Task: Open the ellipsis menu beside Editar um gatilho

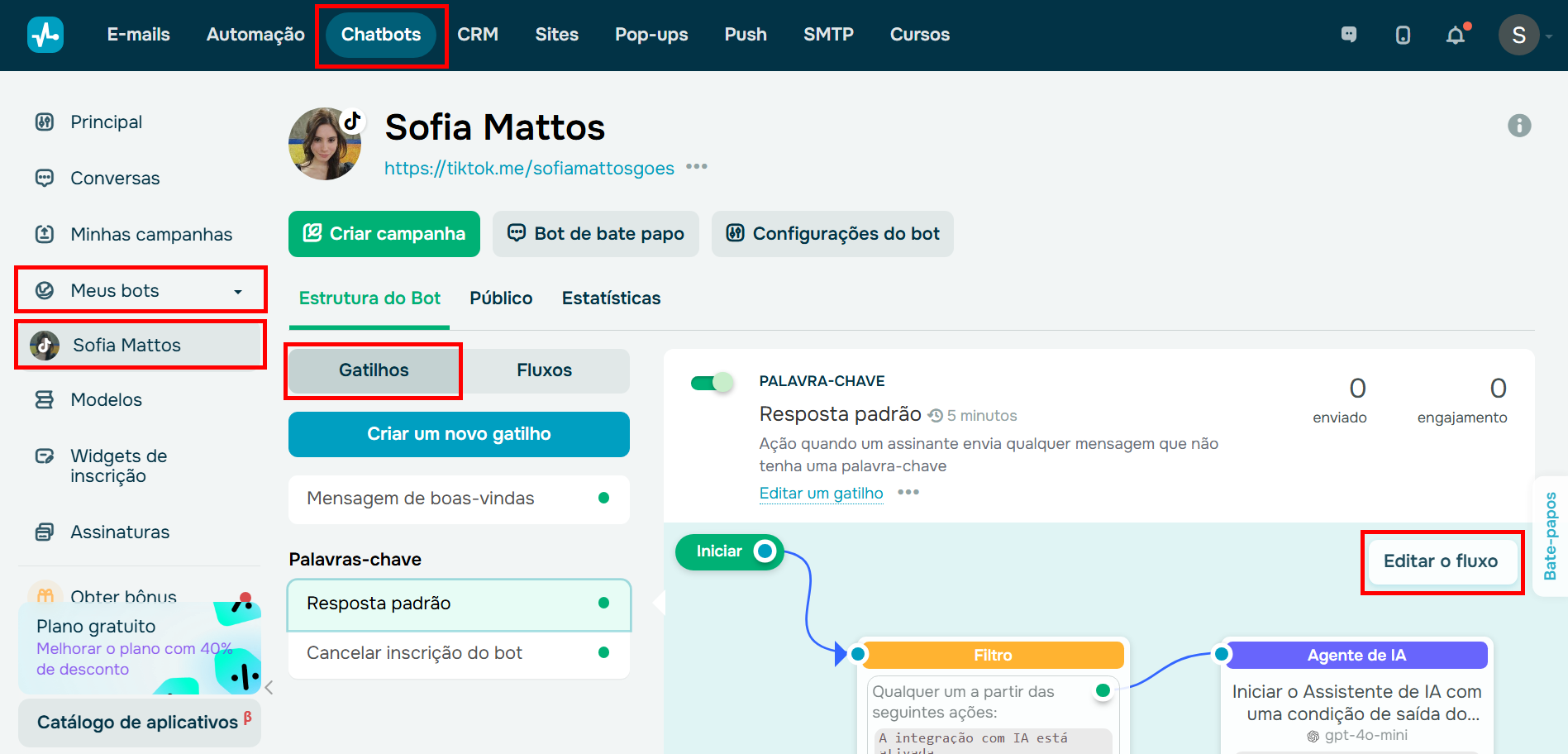Action: (x=908, y=493)
